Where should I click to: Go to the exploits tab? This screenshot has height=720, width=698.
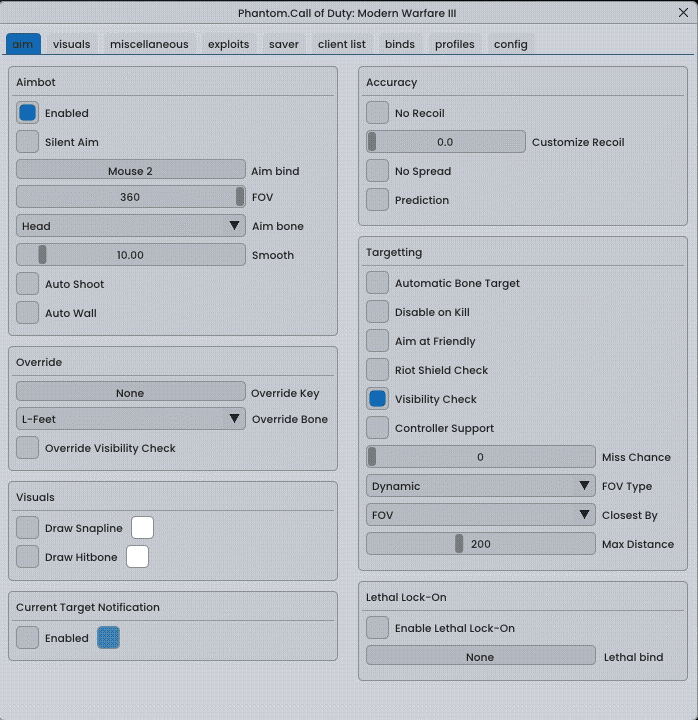228,44
